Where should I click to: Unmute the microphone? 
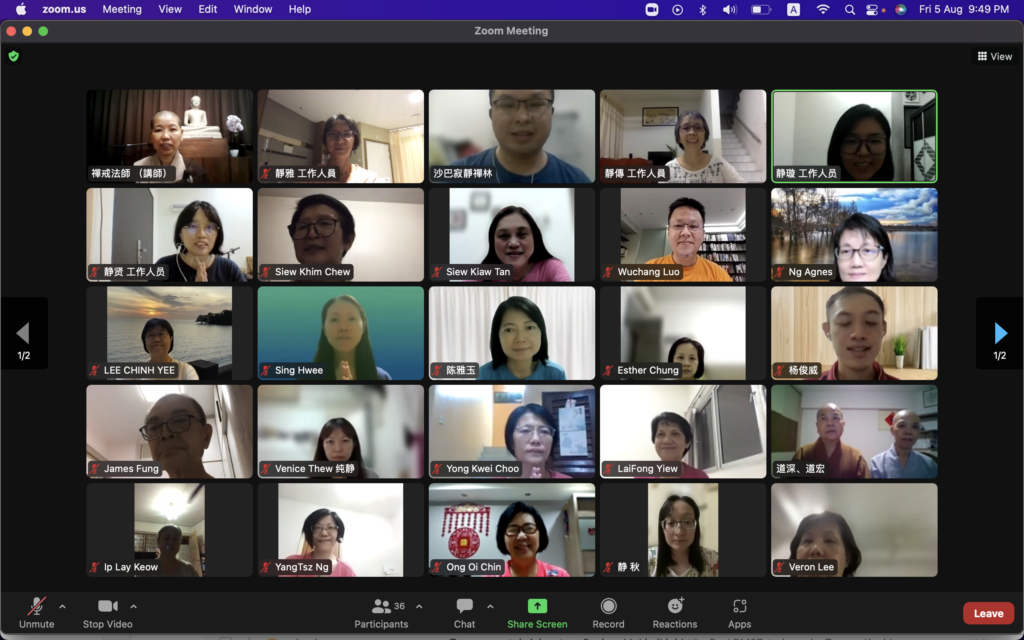pos(37,607)
